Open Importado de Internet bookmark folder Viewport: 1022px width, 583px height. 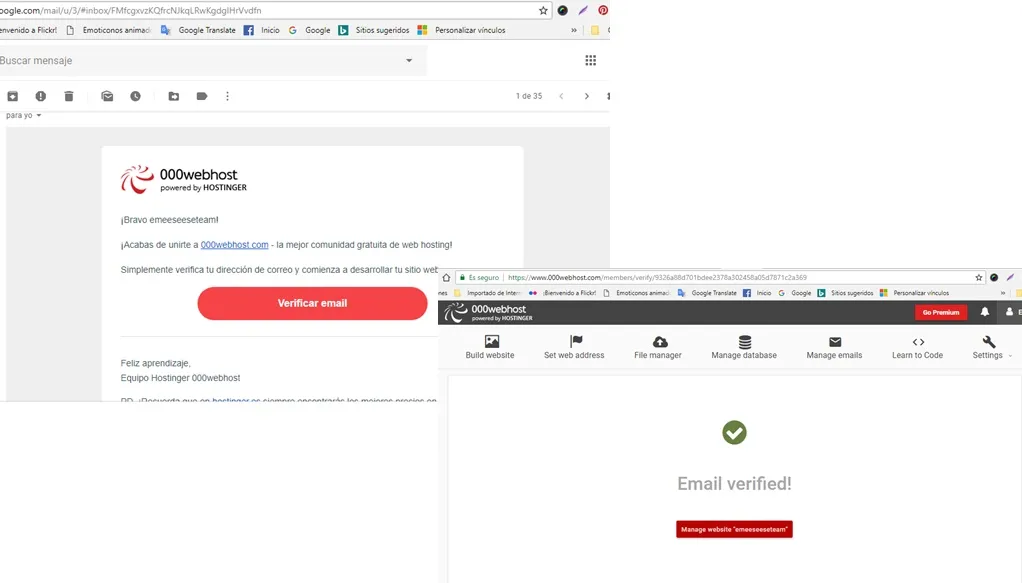(x=487, y=293)
